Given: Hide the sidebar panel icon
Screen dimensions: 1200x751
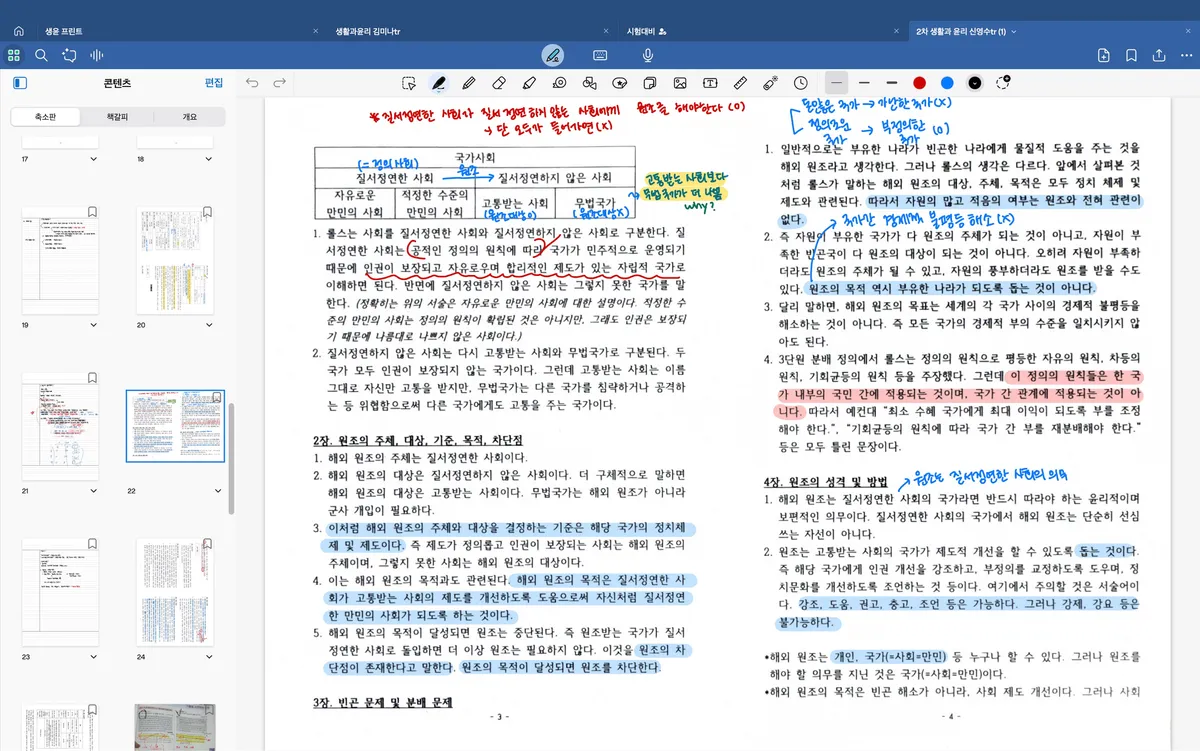Looking at the screenshot, I should tap(19, 83).
